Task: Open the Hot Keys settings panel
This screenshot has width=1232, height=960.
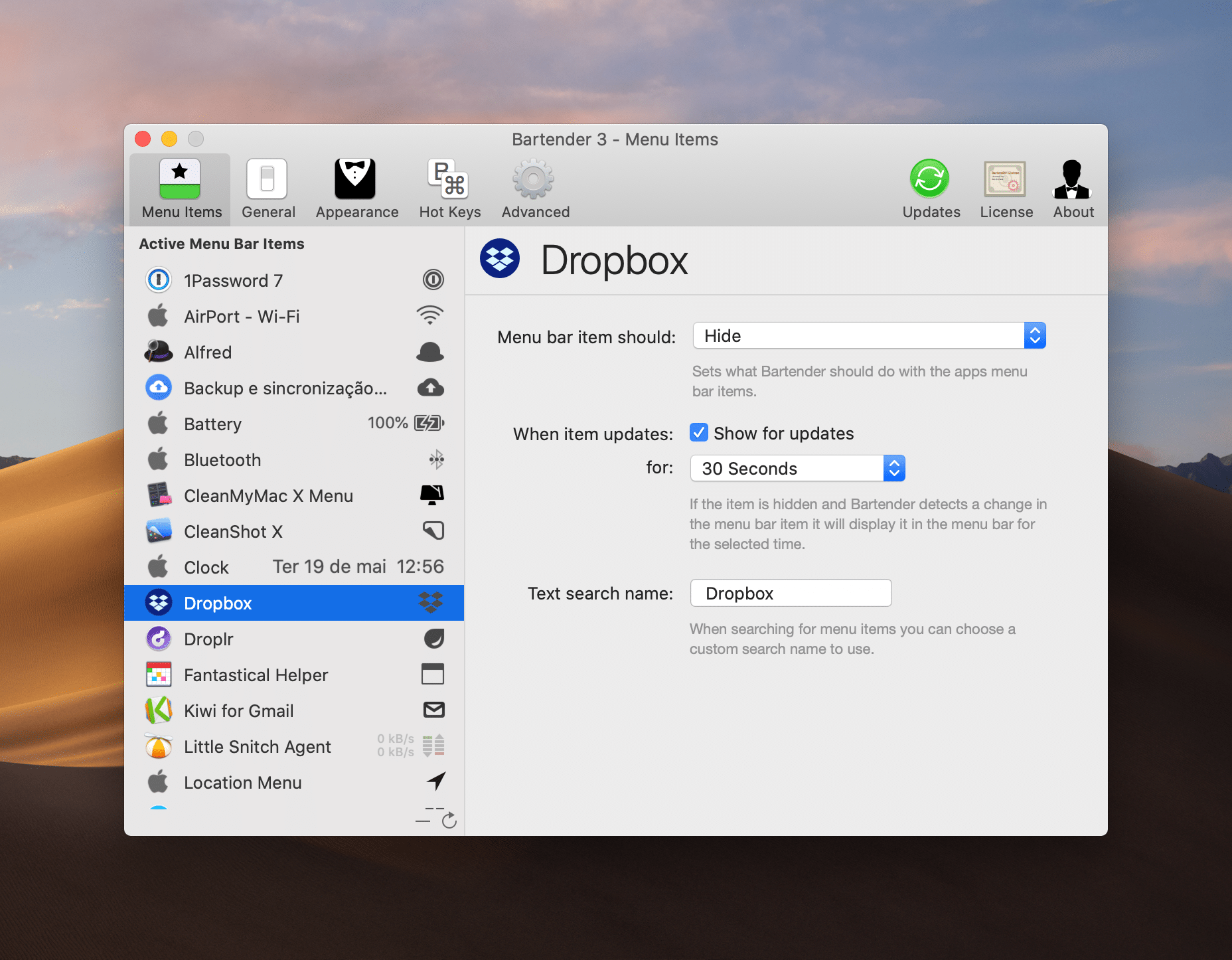Action: [x=449, y=188]
